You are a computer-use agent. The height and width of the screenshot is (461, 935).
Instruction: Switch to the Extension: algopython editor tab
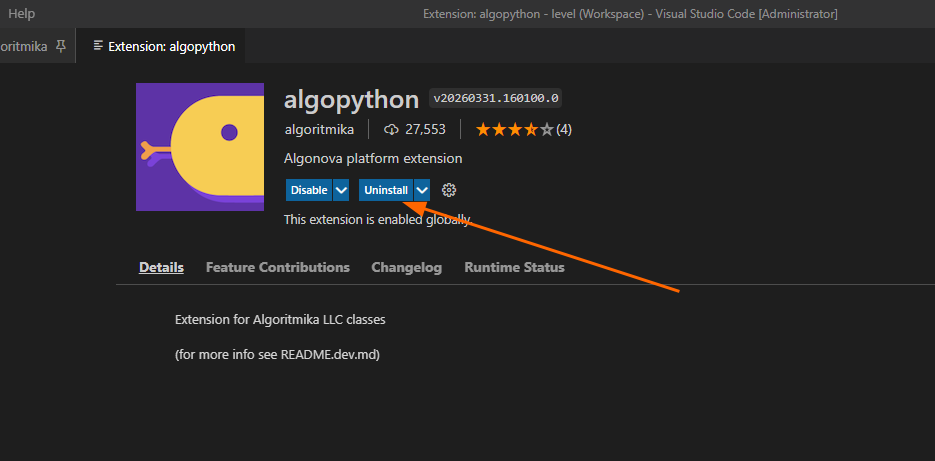164,46
